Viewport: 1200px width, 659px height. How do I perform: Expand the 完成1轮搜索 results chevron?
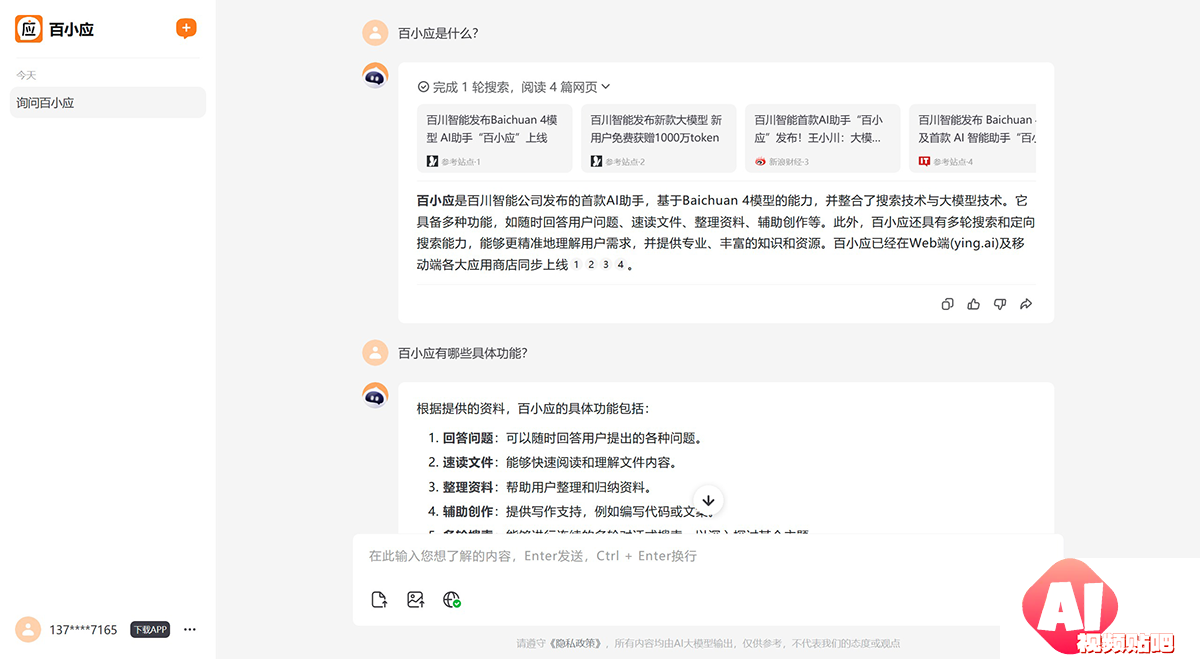606,87
